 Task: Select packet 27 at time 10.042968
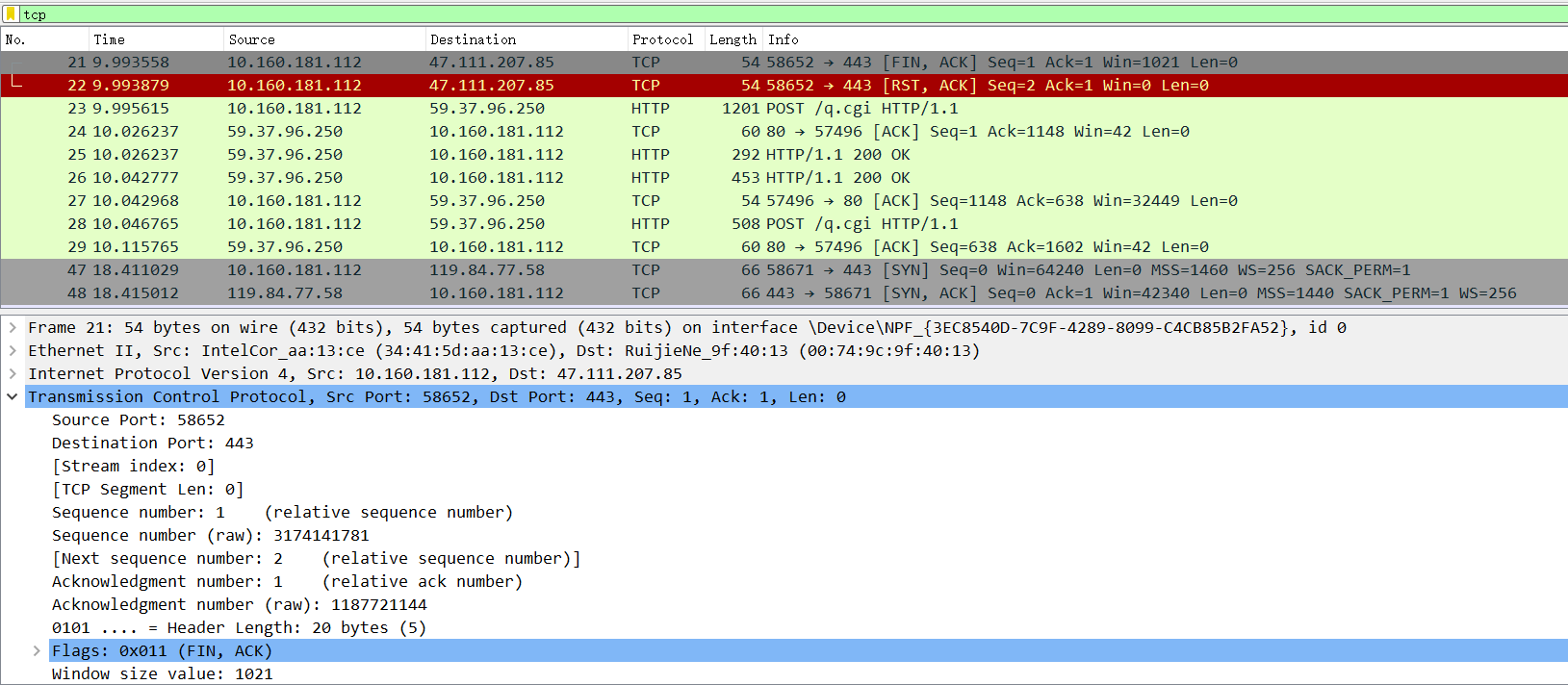[x=784, y=200]
